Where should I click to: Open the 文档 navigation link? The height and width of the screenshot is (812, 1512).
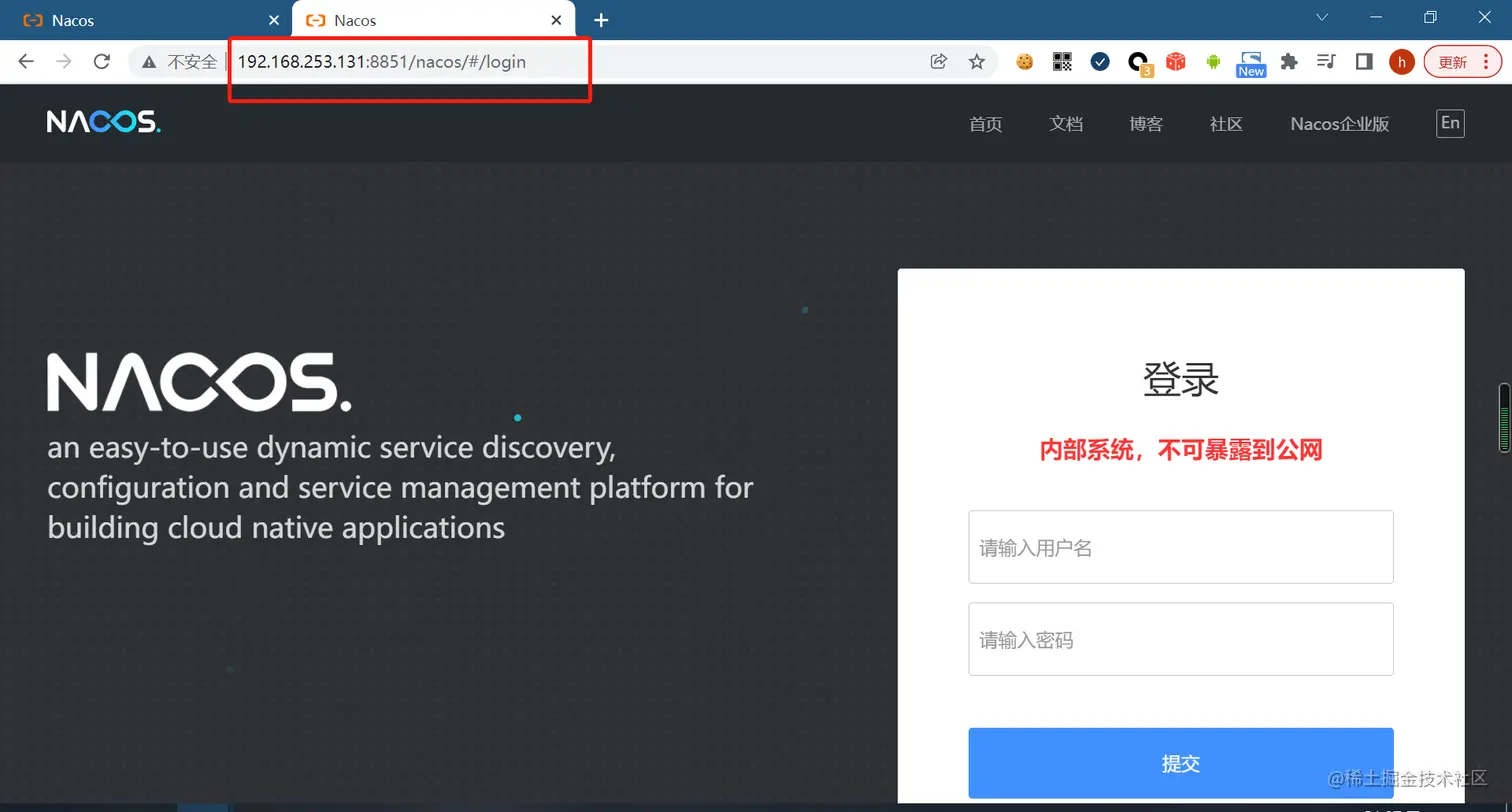(x=1066, y=124)
